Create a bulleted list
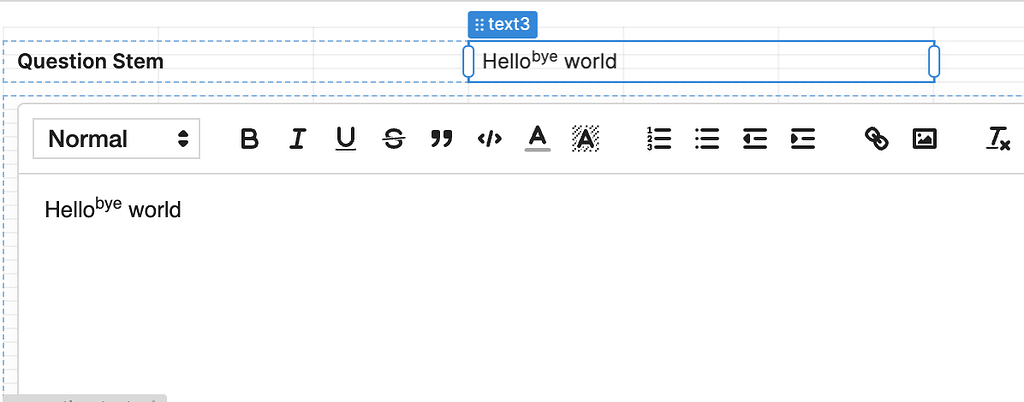 [x=707, y=138]
